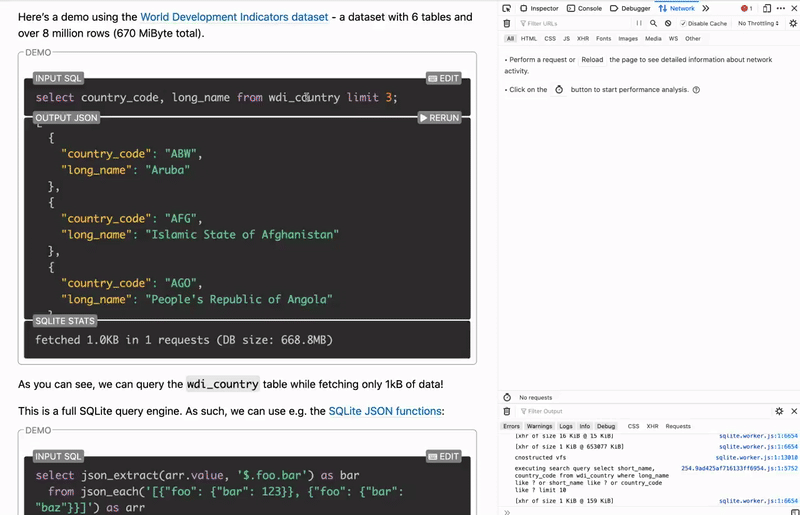
Task: Open World Development Indicators dataset link
Action: click(x=234, y=17)
